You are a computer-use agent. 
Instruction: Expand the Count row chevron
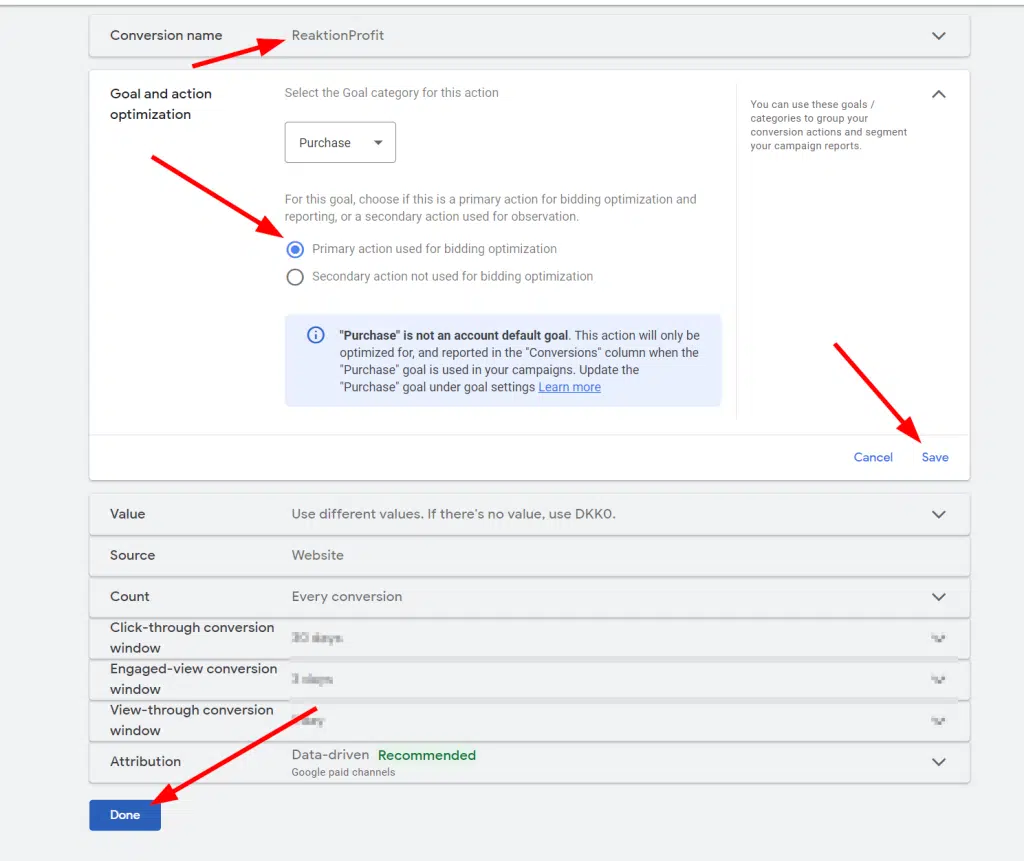point(938,597)
